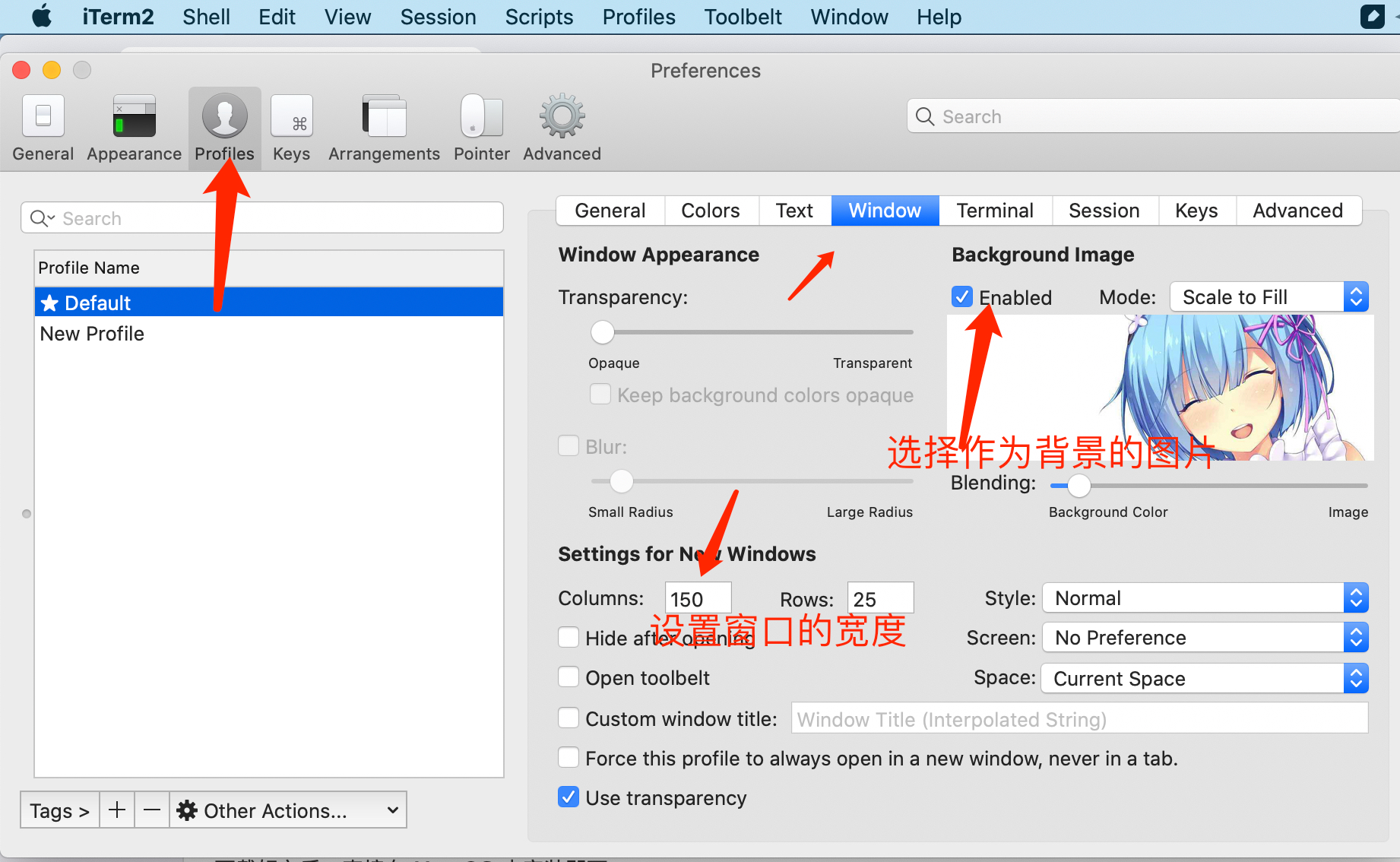Click the Transparency slider handle
The height and width of the screenshot is (862, 1400).
(602, 332)
